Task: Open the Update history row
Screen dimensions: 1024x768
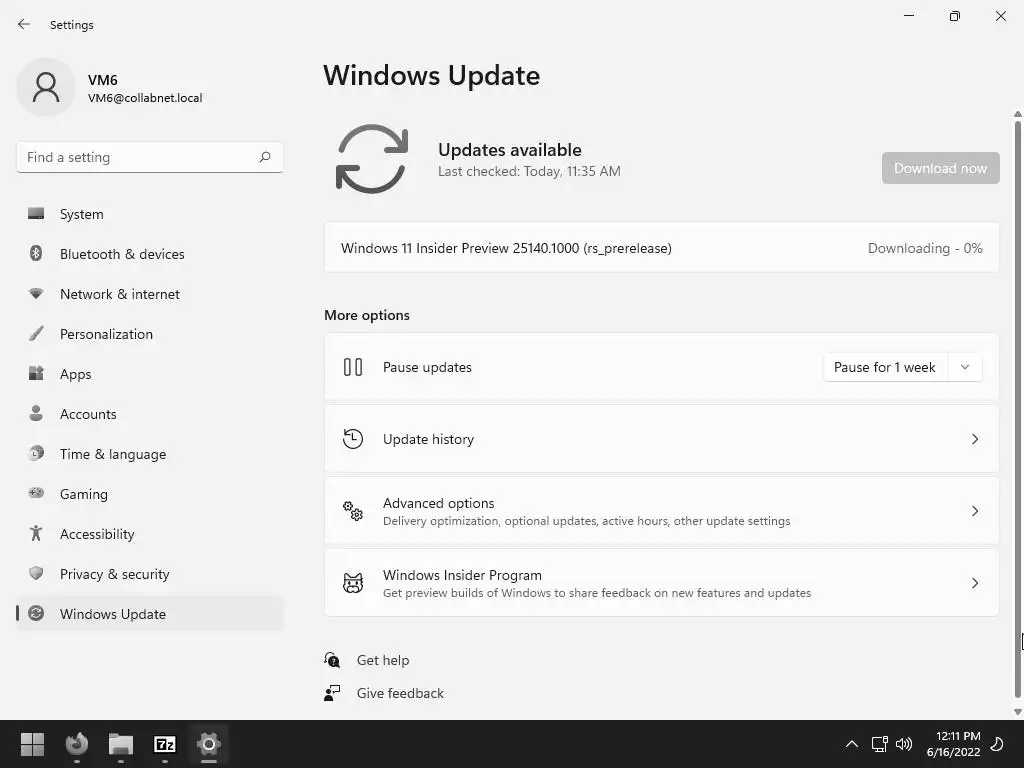Action: tap(661, 439)
